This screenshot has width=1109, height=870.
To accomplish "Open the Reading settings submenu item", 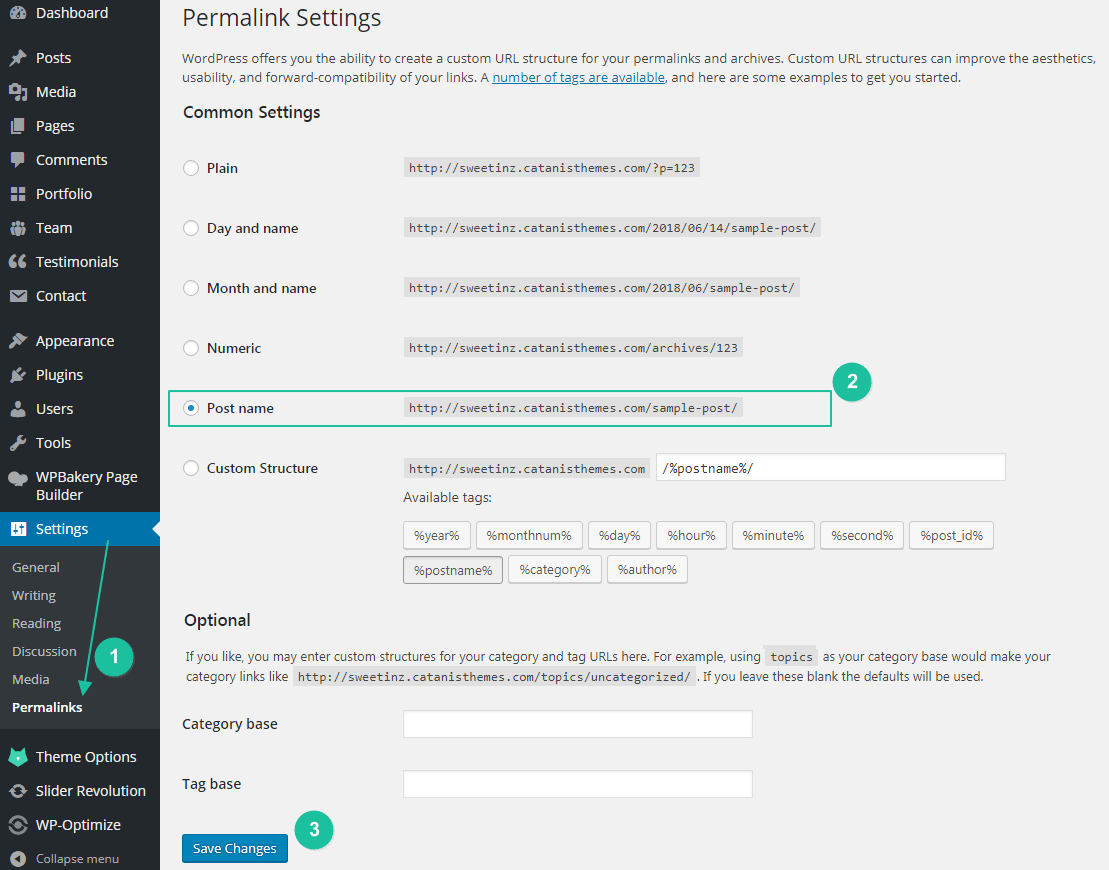I will pyautogui.click(x=36, y=623).
